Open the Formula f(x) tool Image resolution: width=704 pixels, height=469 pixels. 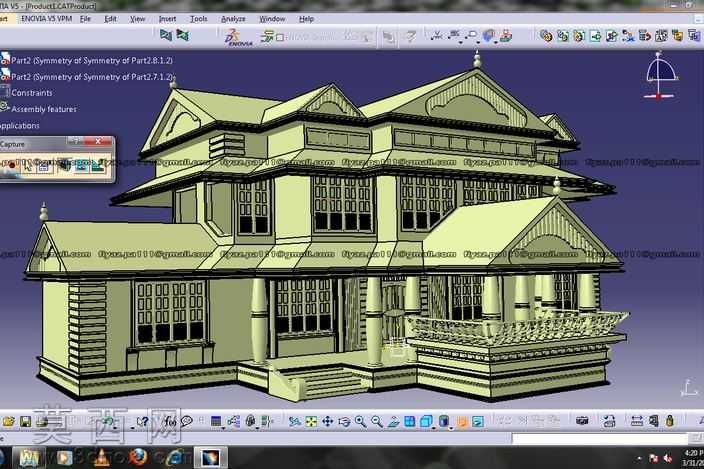click(x=170, y=421)
